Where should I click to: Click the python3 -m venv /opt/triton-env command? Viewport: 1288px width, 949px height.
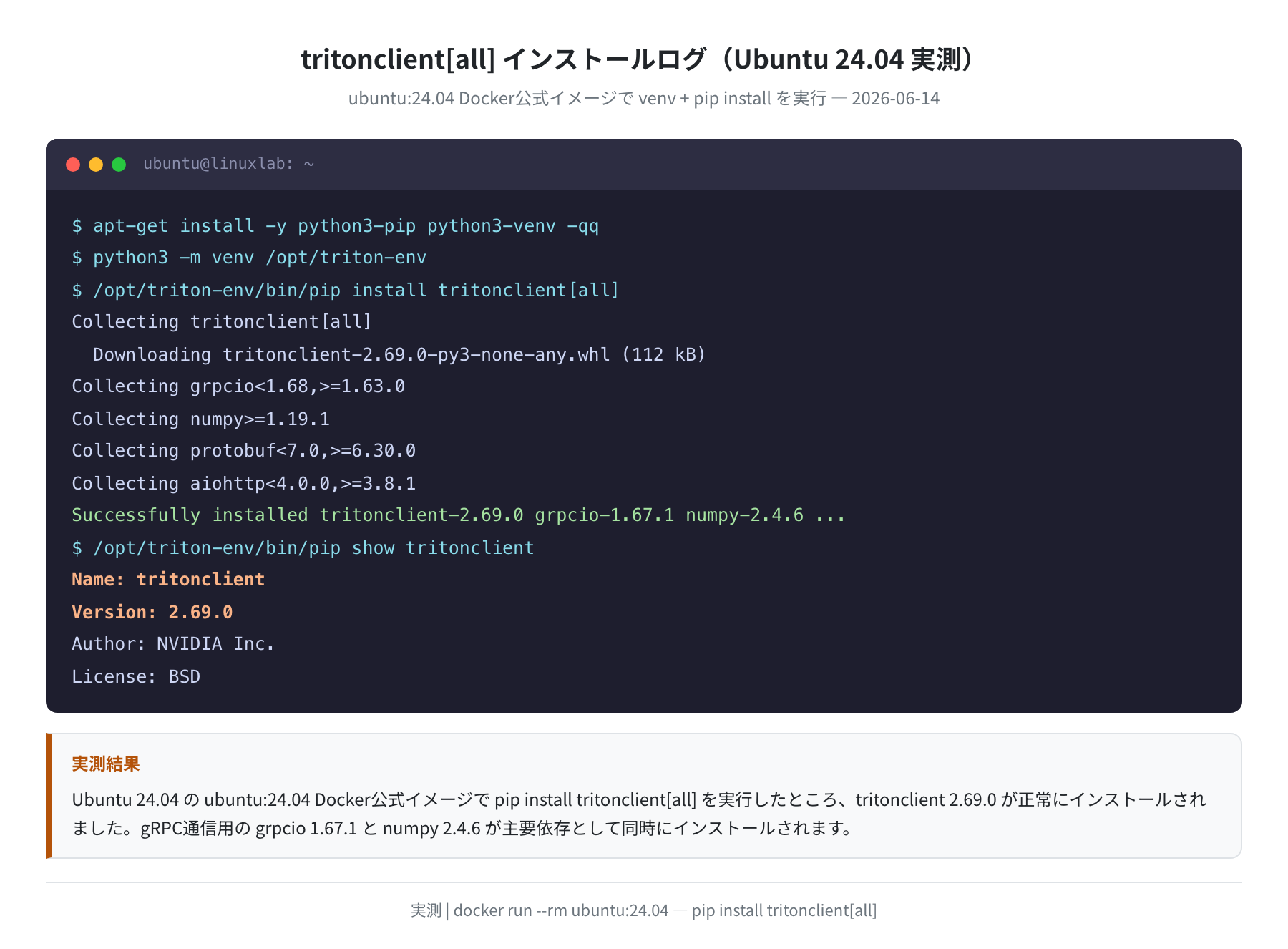coord(249,258)
